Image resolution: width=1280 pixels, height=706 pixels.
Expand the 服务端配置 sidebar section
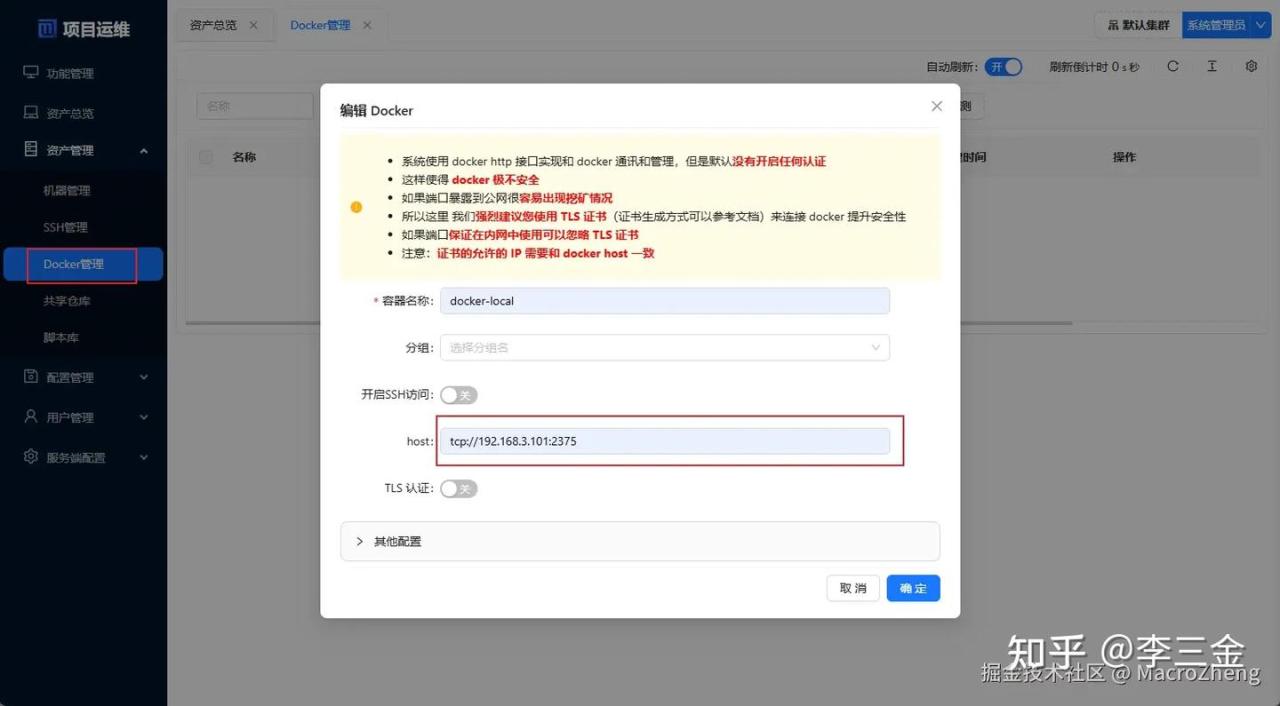tap(83, 457)
